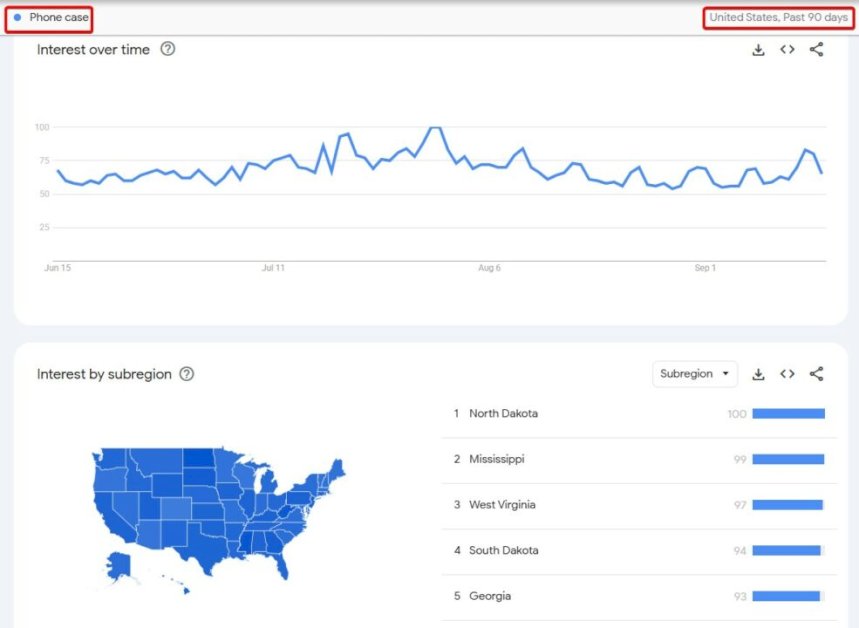
Task: Select Mississippi from the subregion list
Action: coord(498,459)
